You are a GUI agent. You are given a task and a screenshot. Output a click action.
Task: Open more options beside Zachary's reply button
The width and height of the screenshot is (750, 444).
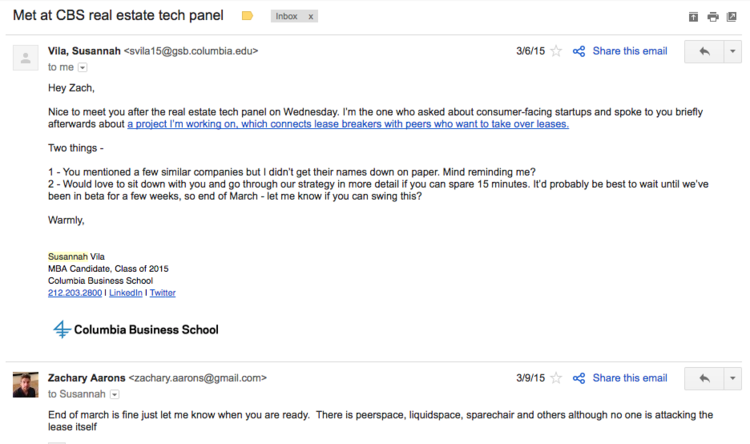[733, 379]
